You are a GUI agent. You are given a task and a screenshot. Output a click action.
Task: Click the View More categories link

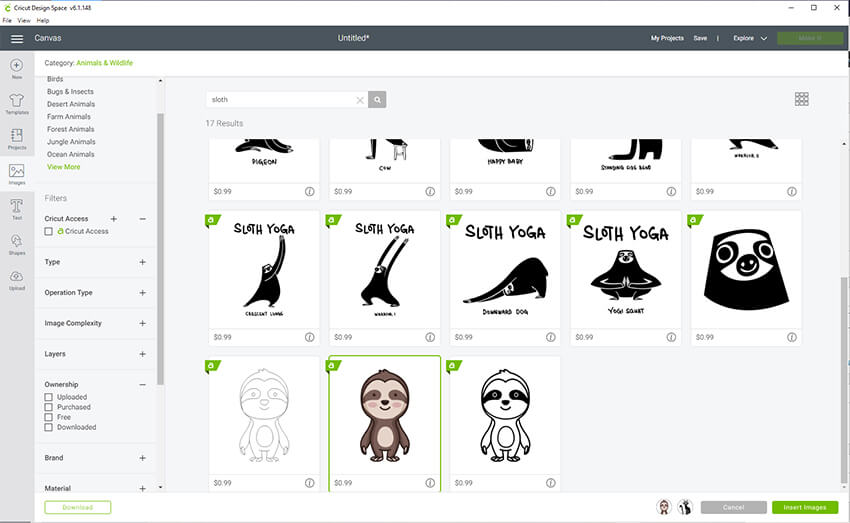click(63, 167)
